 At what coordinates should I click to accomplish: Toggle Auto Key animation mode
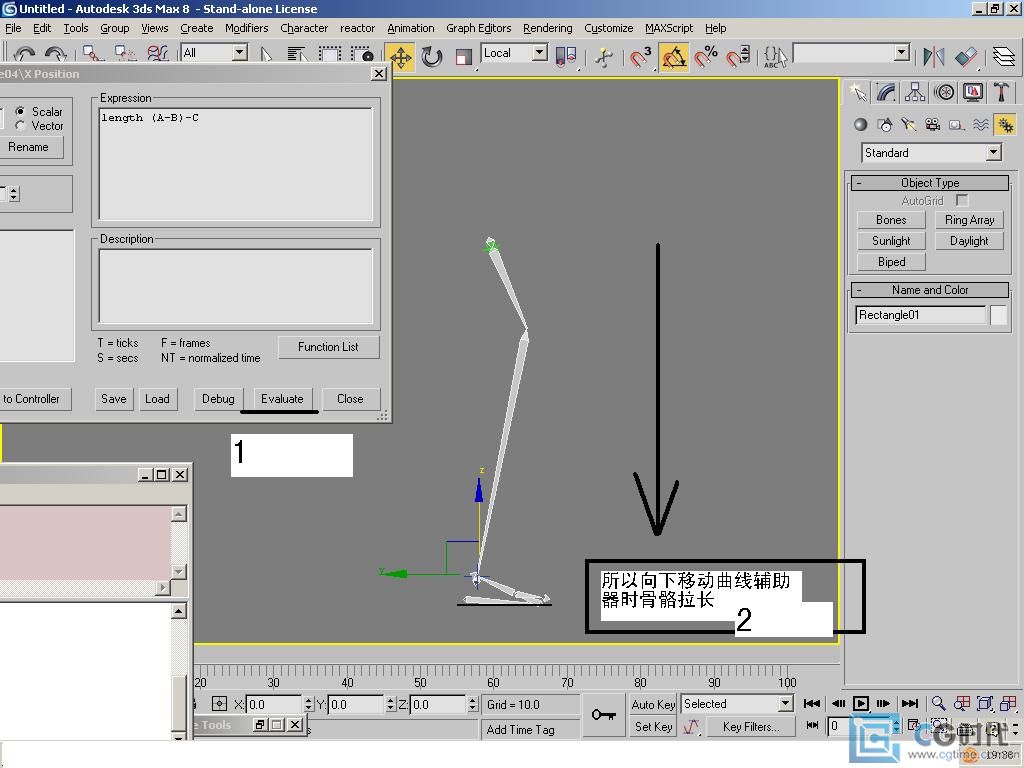(653, 704)
